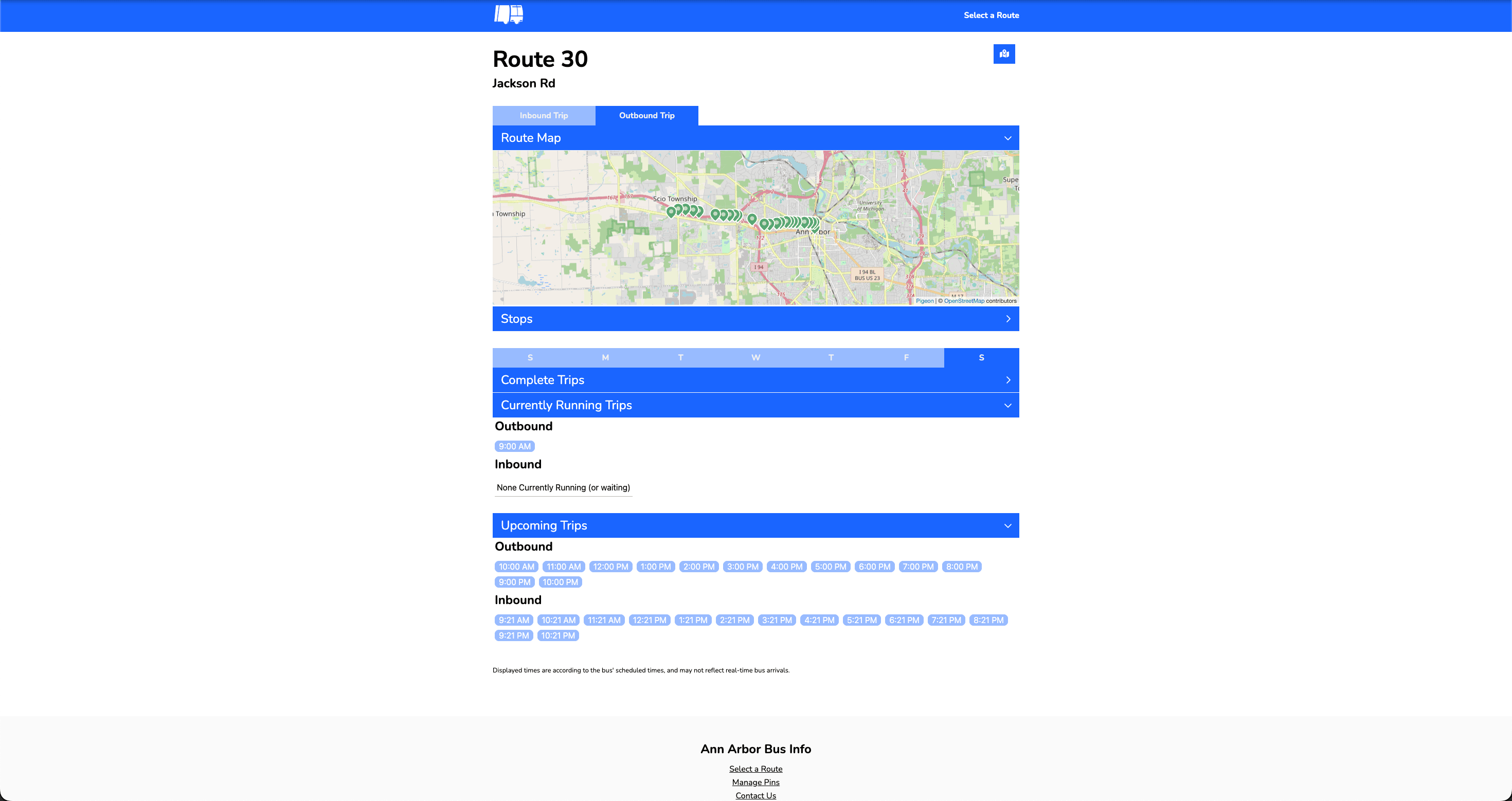Collapse the Upcoming Trips section

[x=1008, y=525]
